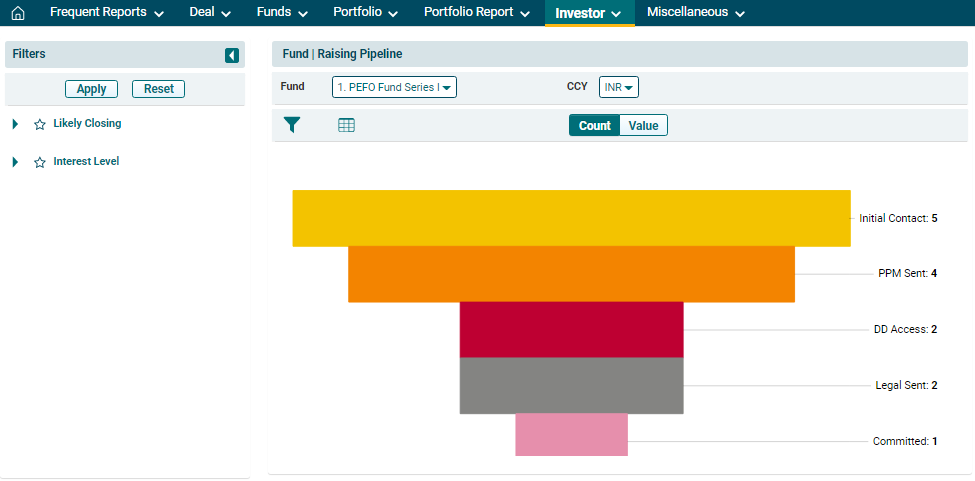Click the home icon in navigation bar

point(17,13)
